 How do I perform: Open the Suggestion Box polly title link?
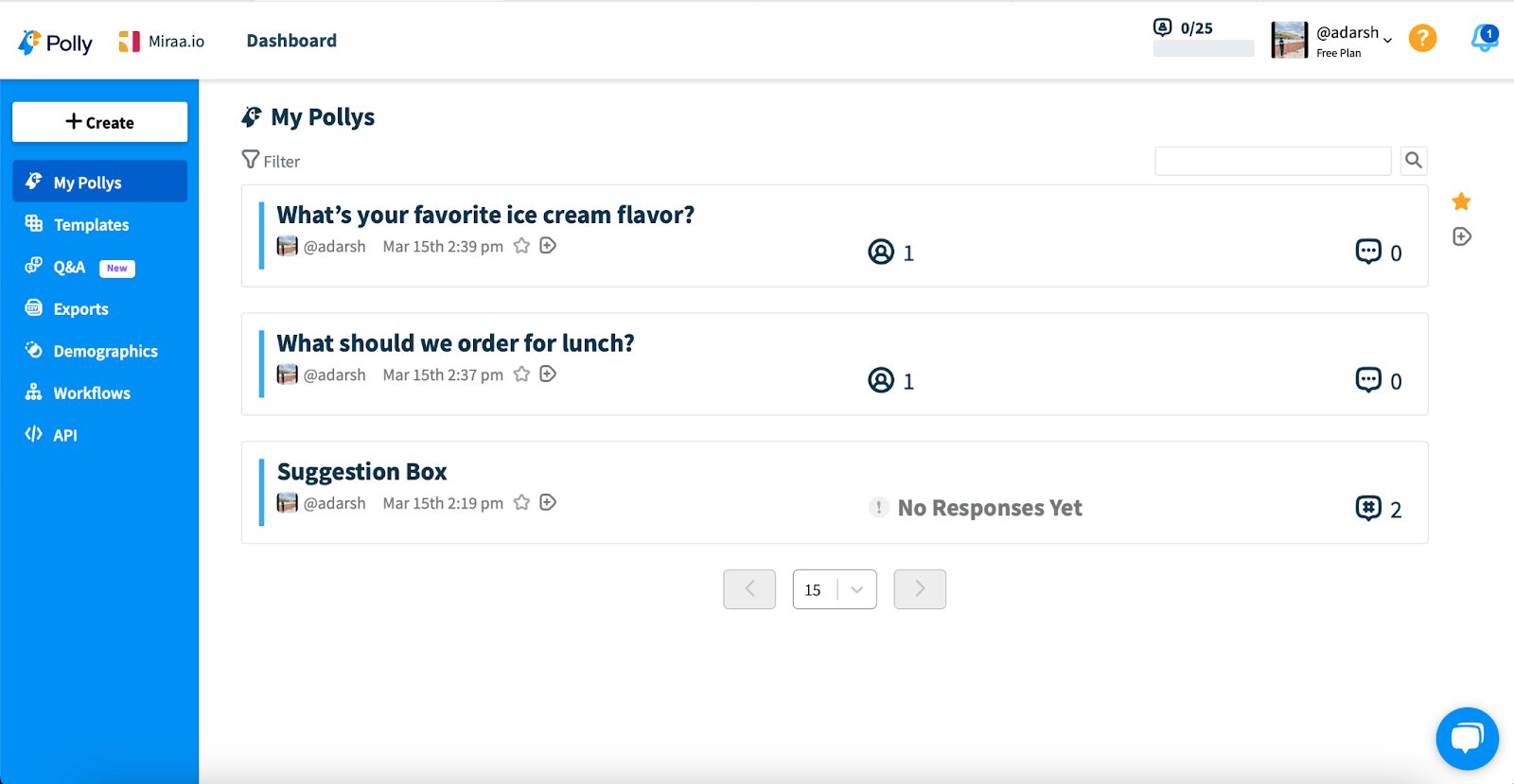click(x=361, y=471)
